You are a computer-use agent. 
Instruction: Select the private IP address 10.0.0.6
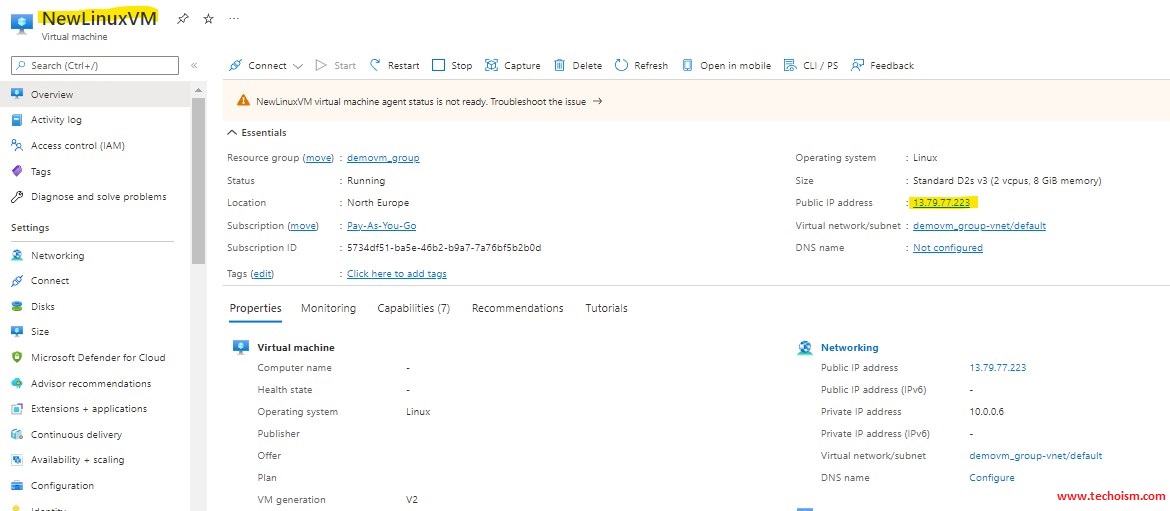986,412
